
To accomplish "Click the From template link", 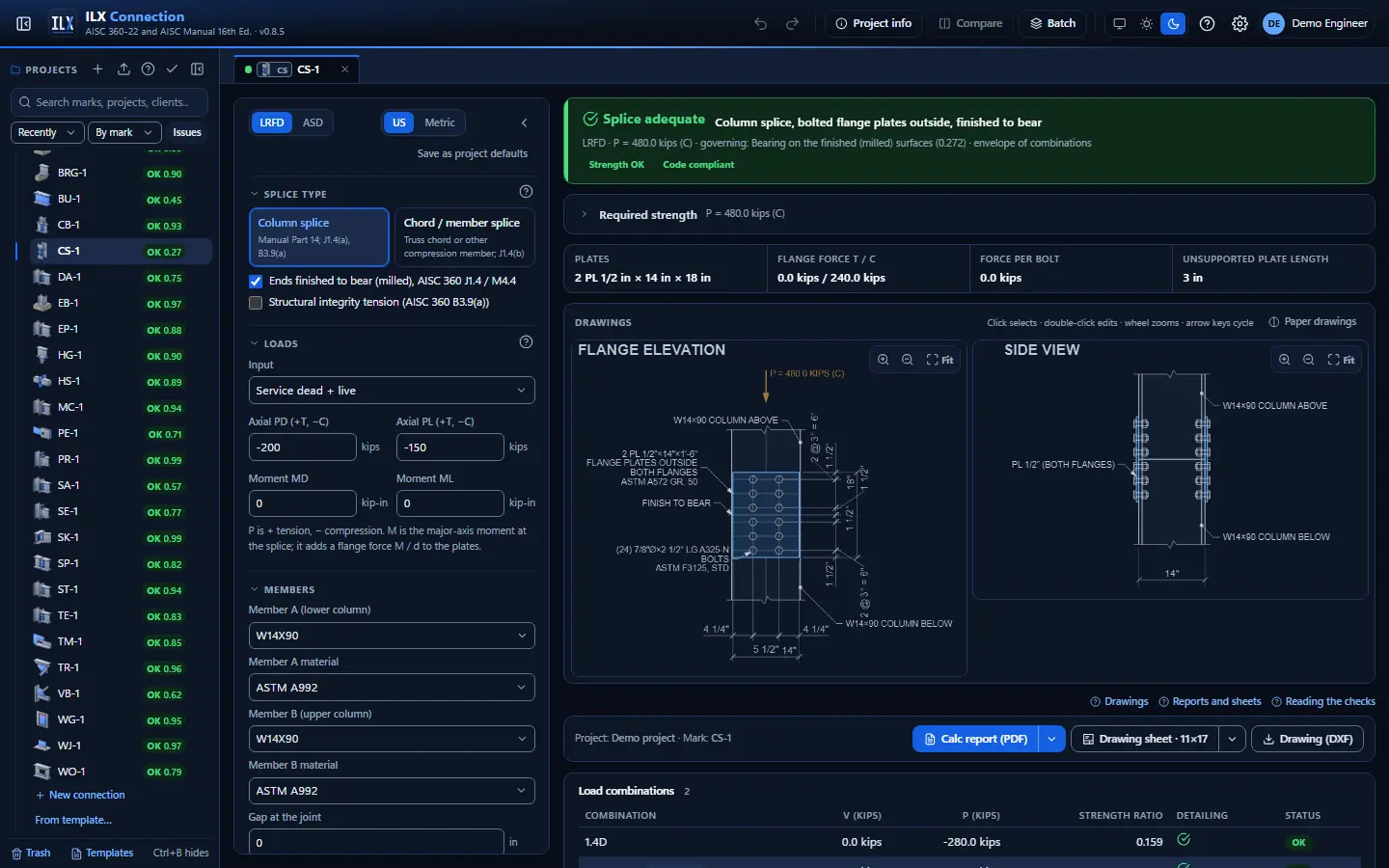I will point(73,820).
